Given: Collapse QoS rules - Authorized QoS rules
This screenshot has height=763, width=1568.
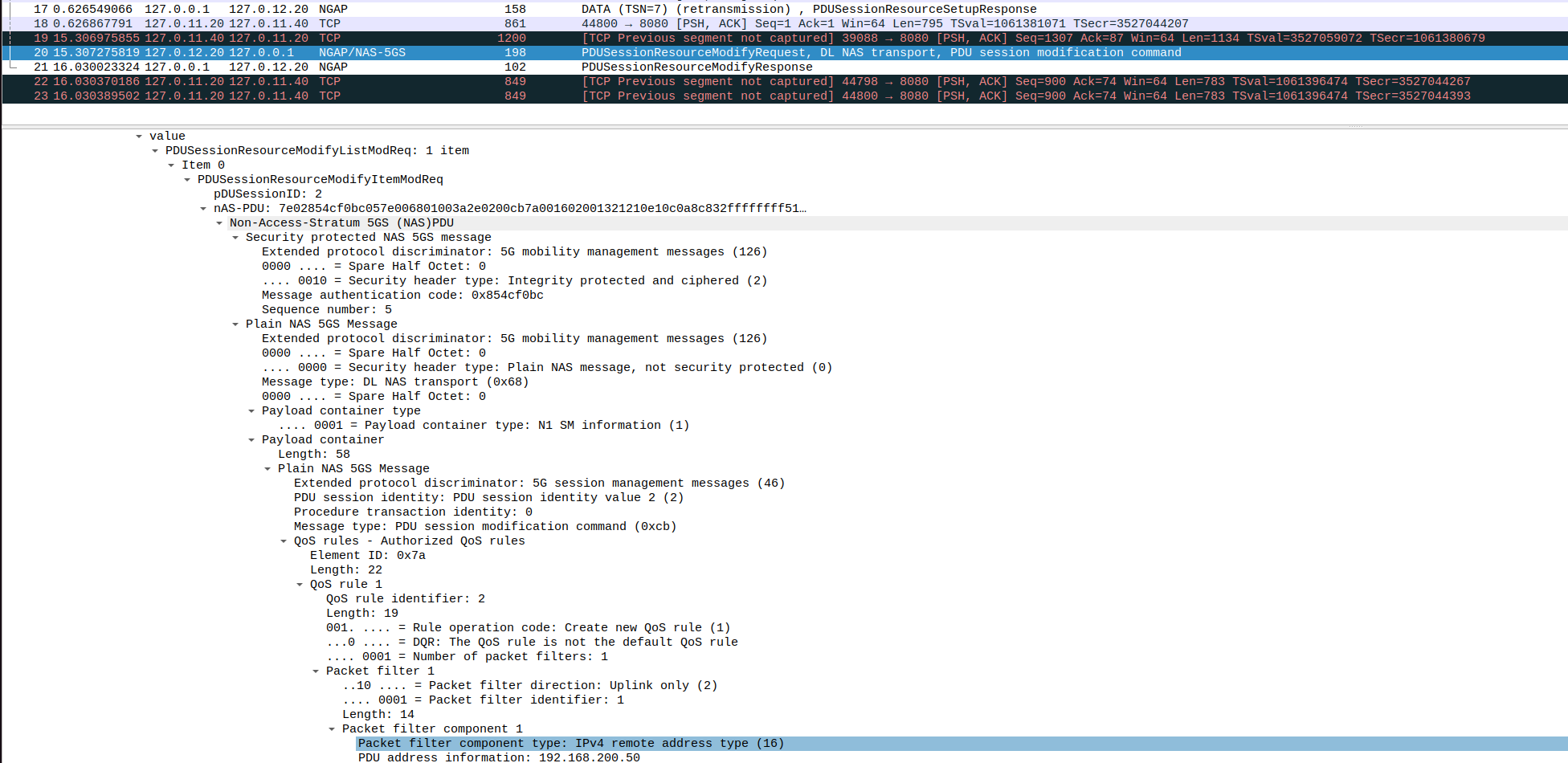Looking at the screenshot, I should [284, 541].
